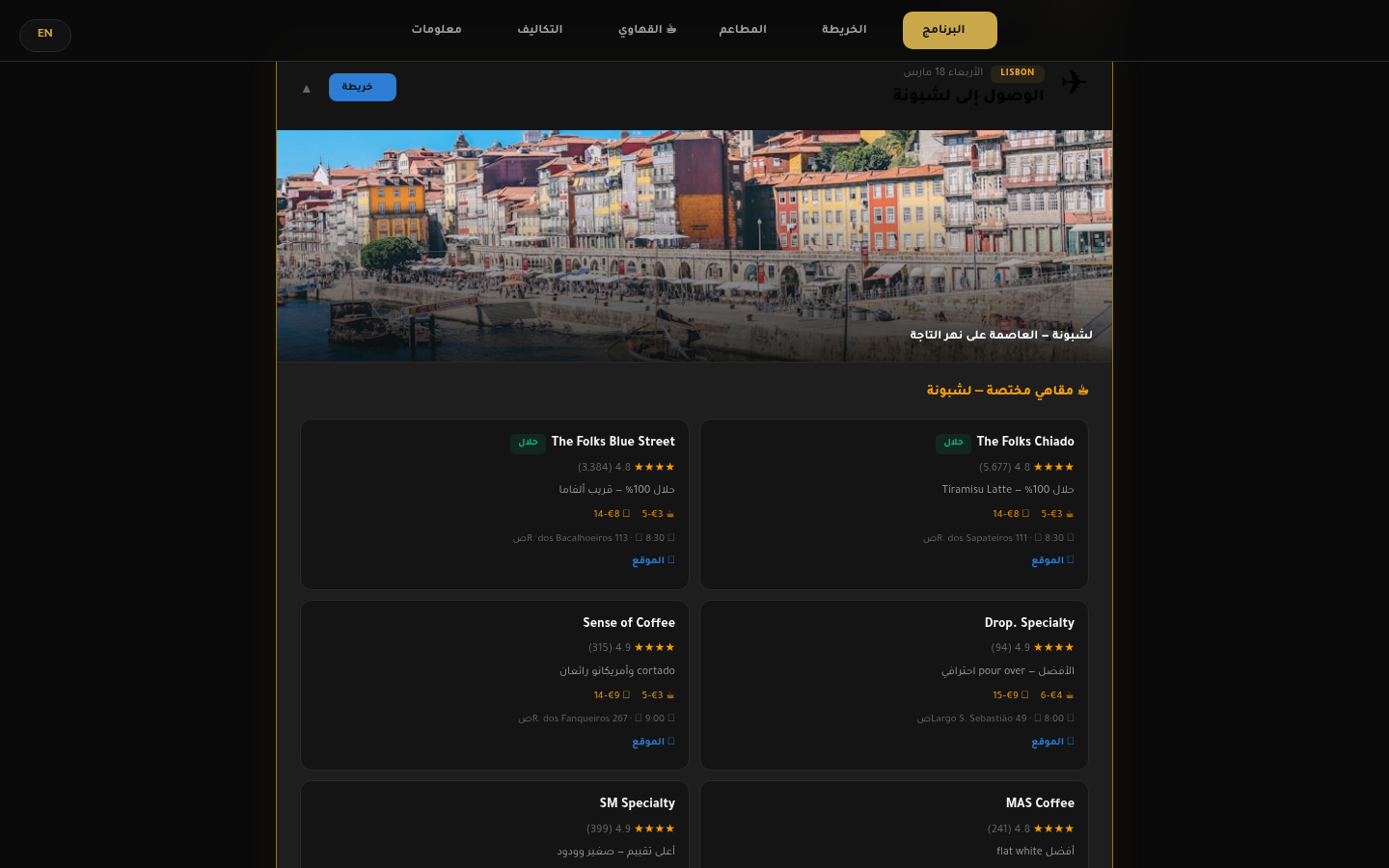Click the The Folks Blue Street card title

613,442
